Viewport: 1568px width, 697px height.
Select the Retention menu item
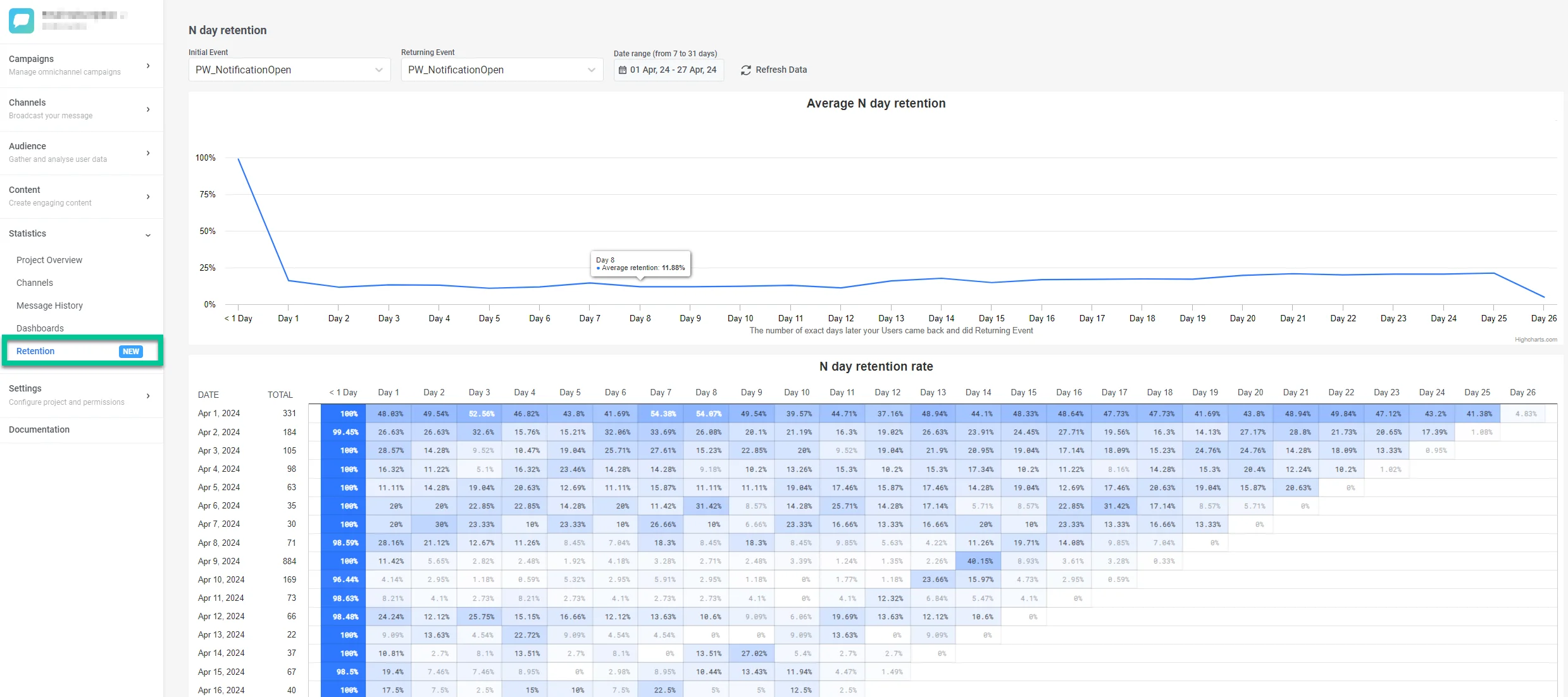(x=35, y=351)
